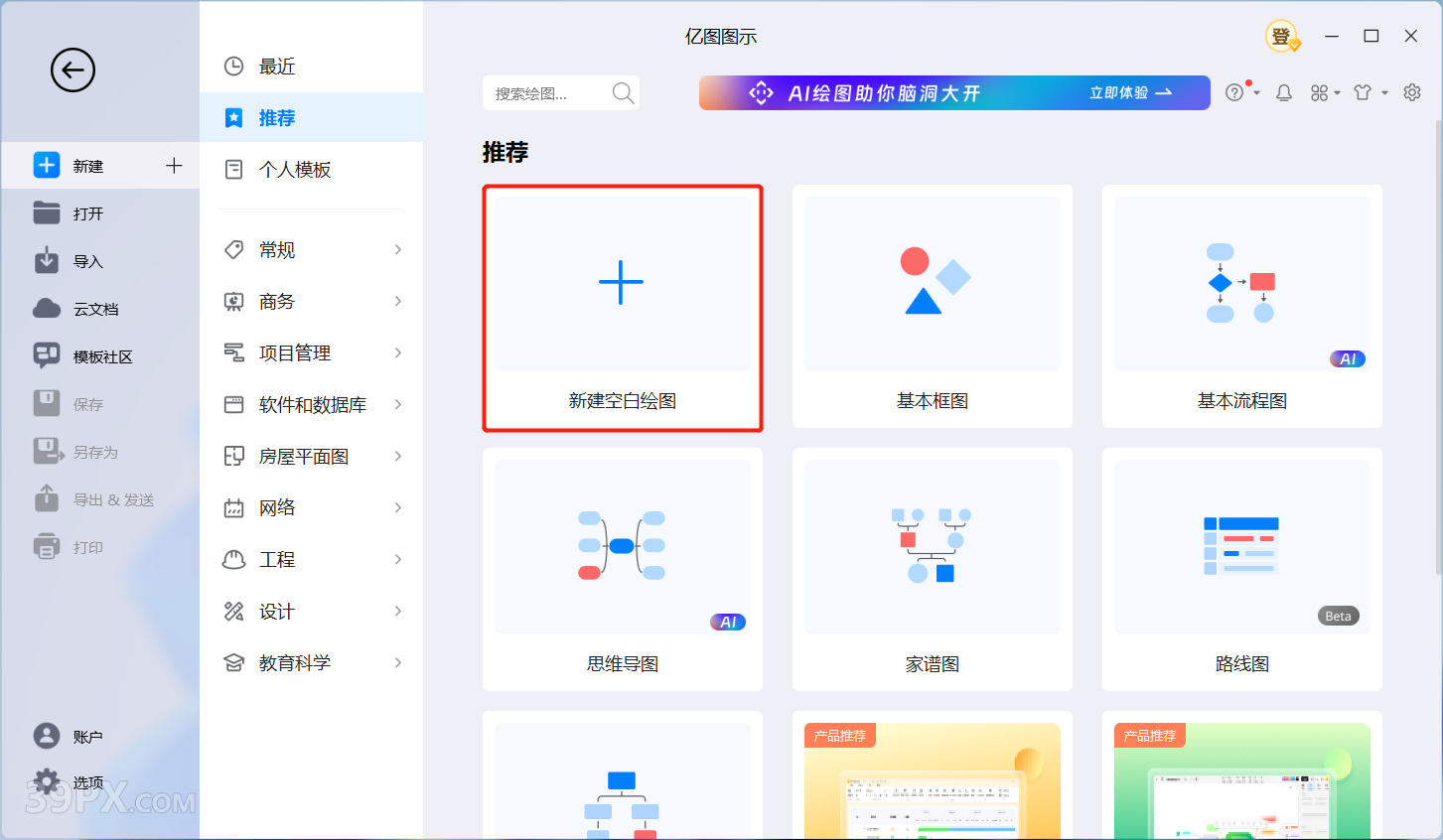Click the plus sign beside 新建
Image resolution: width=1443 pixels, height=840 pixels.
point(174,165)
